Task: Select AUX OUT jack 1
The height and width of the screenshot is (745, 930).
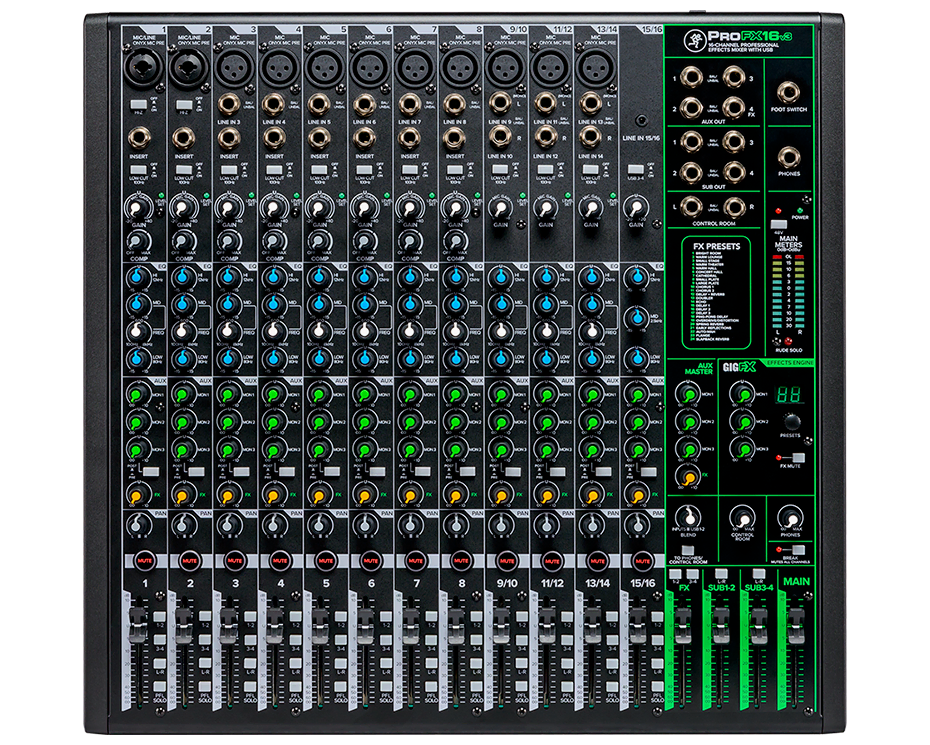Action: pos(691,77)
